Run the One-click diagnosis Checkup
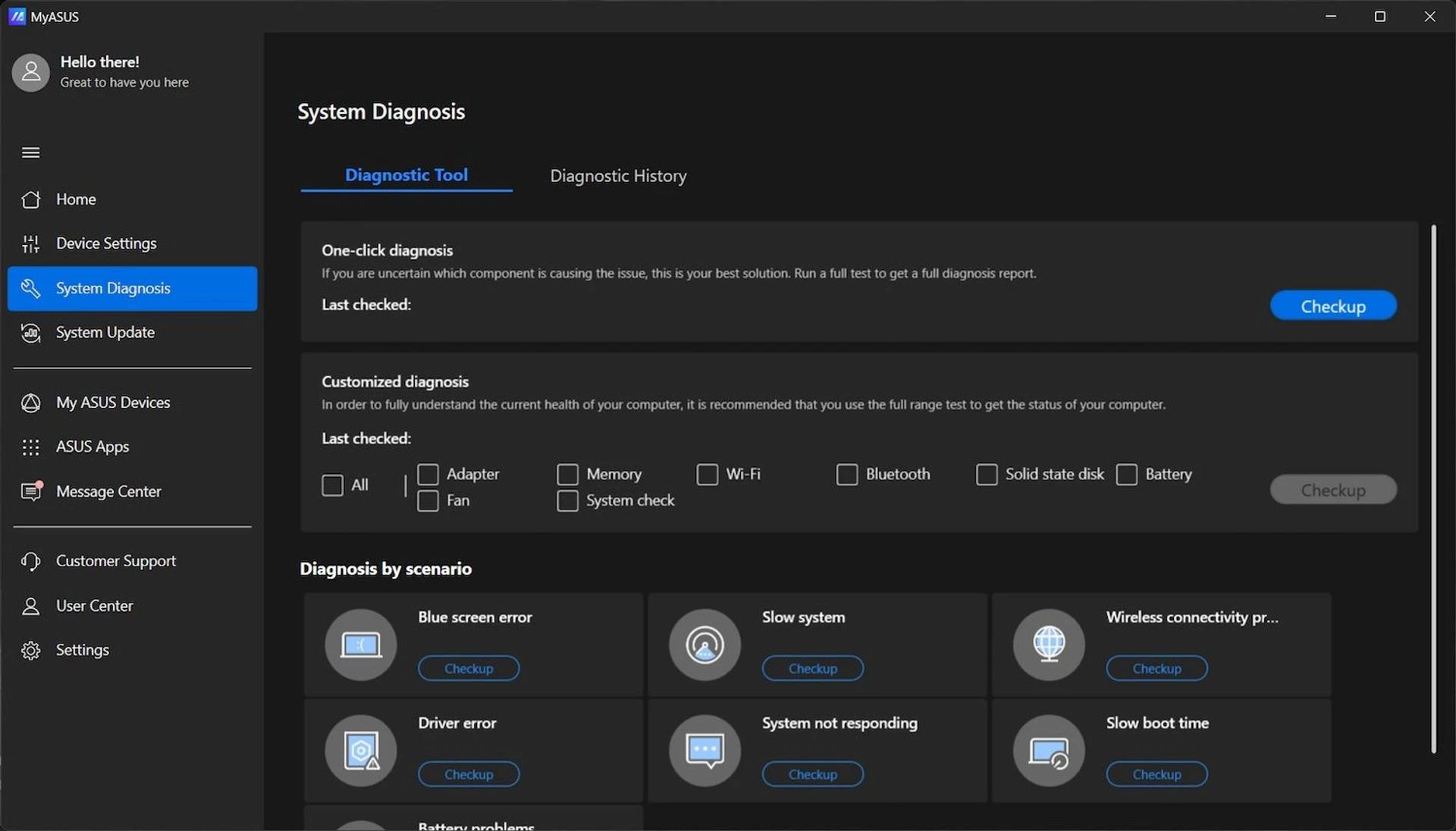The image size is (1456, 831). [x=1333, y=306]
